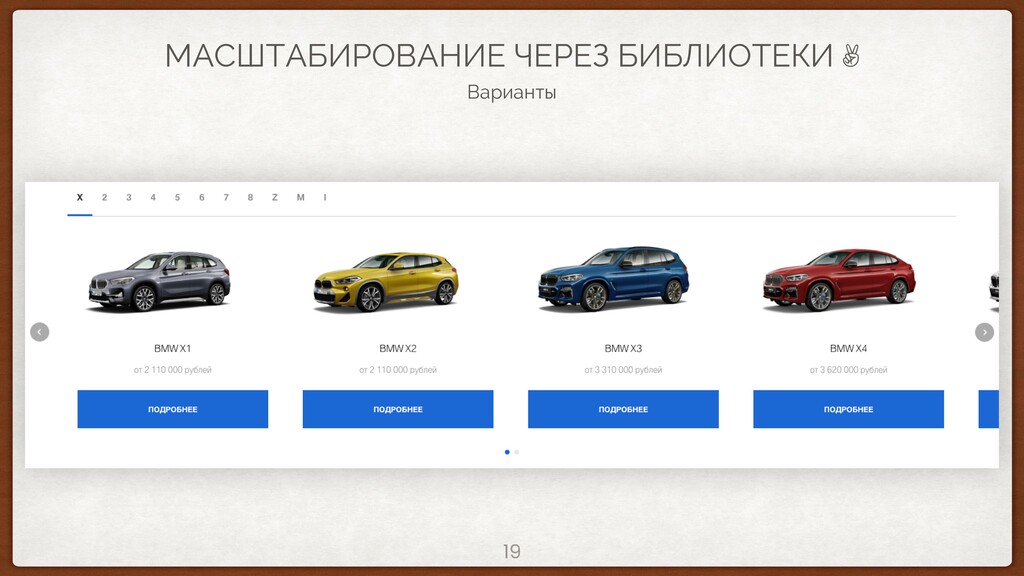This screenshot has height=576, width=1024.
Task: Select the 7 series tab
Action: [x=226, y=197]
